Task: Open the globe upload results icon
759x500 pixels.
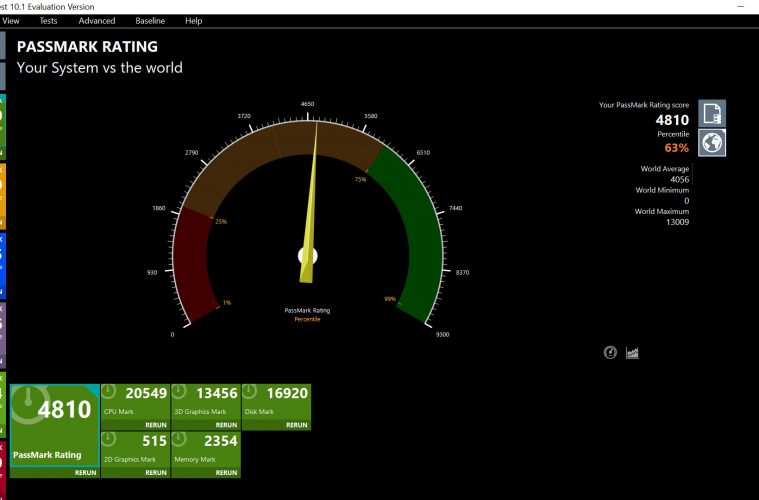Action: [712, 143]
